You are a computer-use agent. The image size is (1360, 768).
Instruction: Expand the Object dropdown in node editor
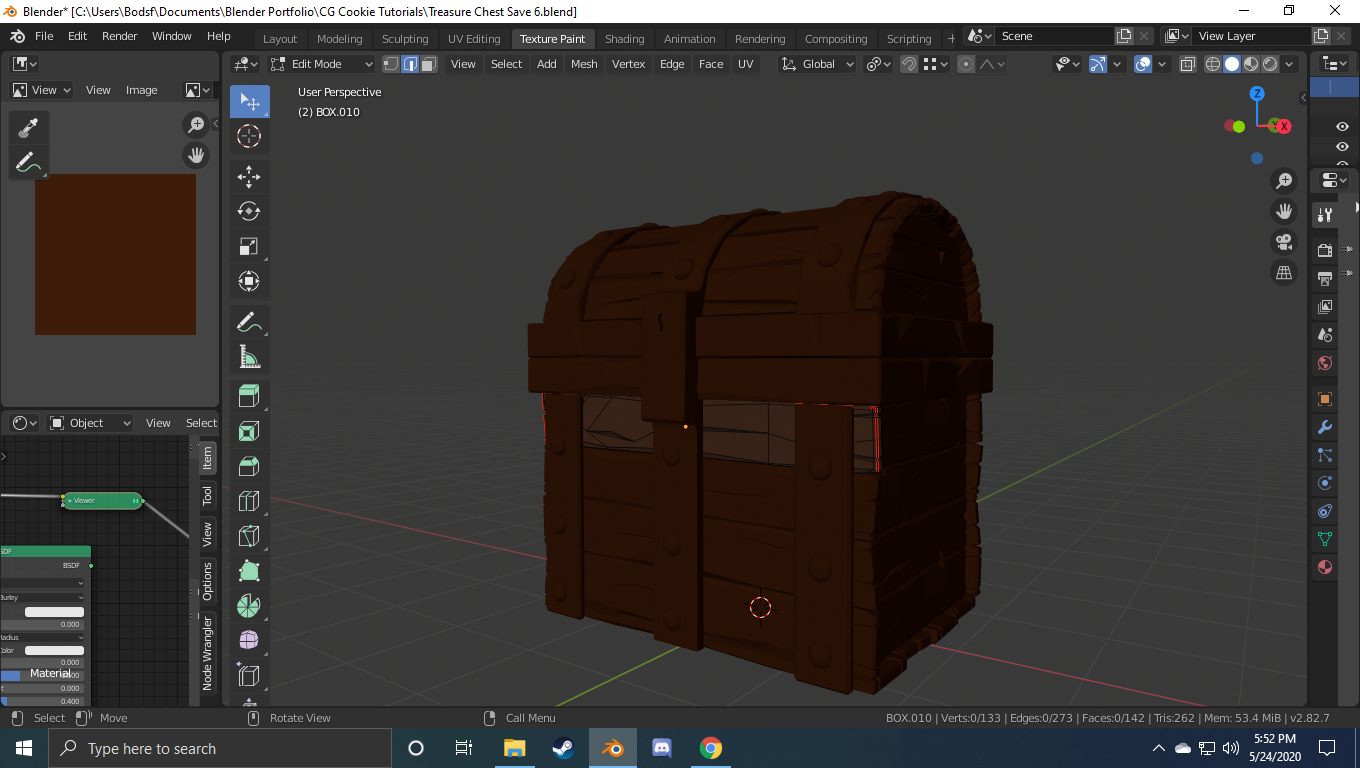pos(90,423)
